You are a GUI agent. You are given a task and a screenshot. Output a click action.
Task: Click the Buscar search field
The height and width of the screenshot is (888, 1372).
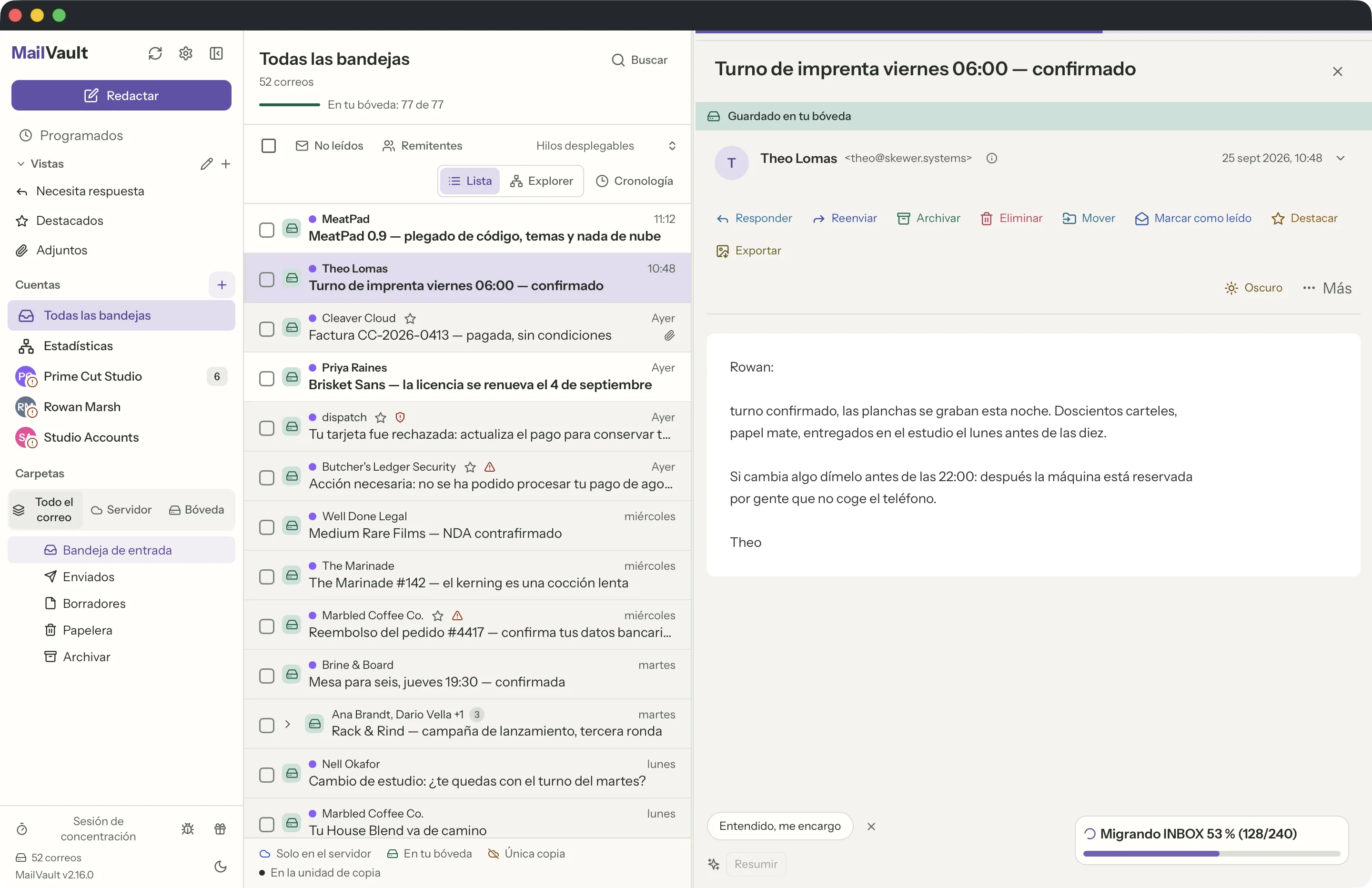639,60
